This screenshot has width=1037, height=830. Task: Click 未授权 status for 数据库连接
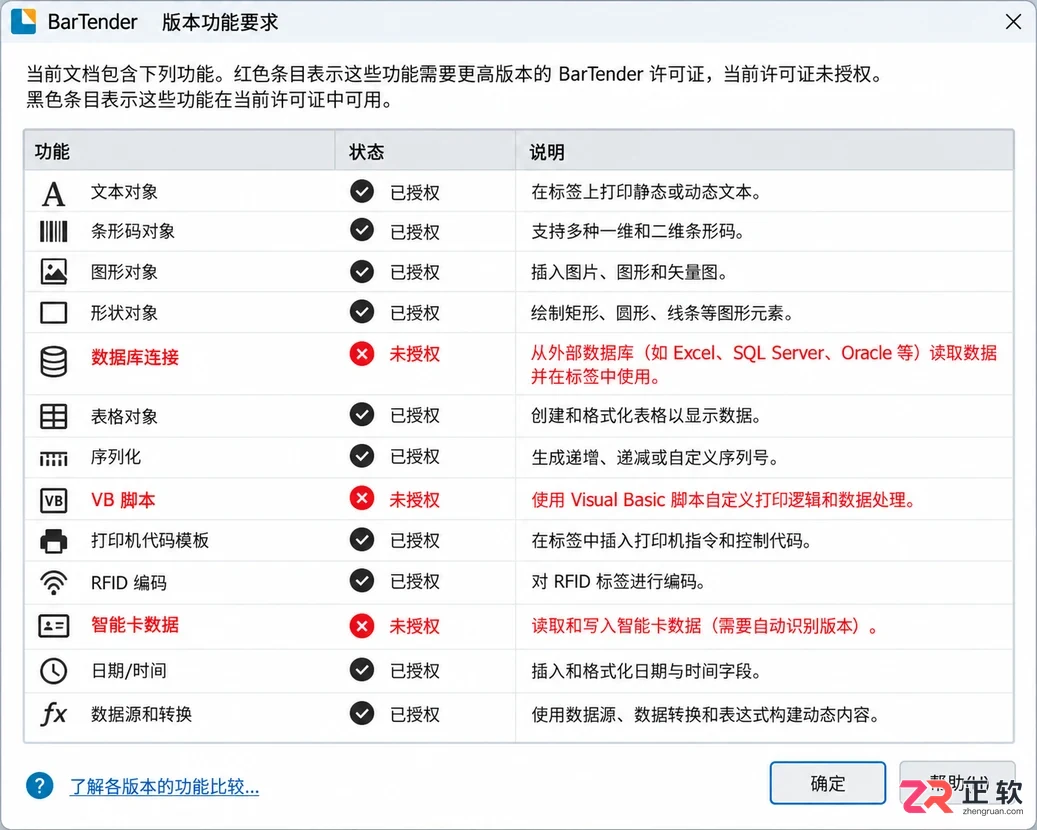(x=415, y=354)
